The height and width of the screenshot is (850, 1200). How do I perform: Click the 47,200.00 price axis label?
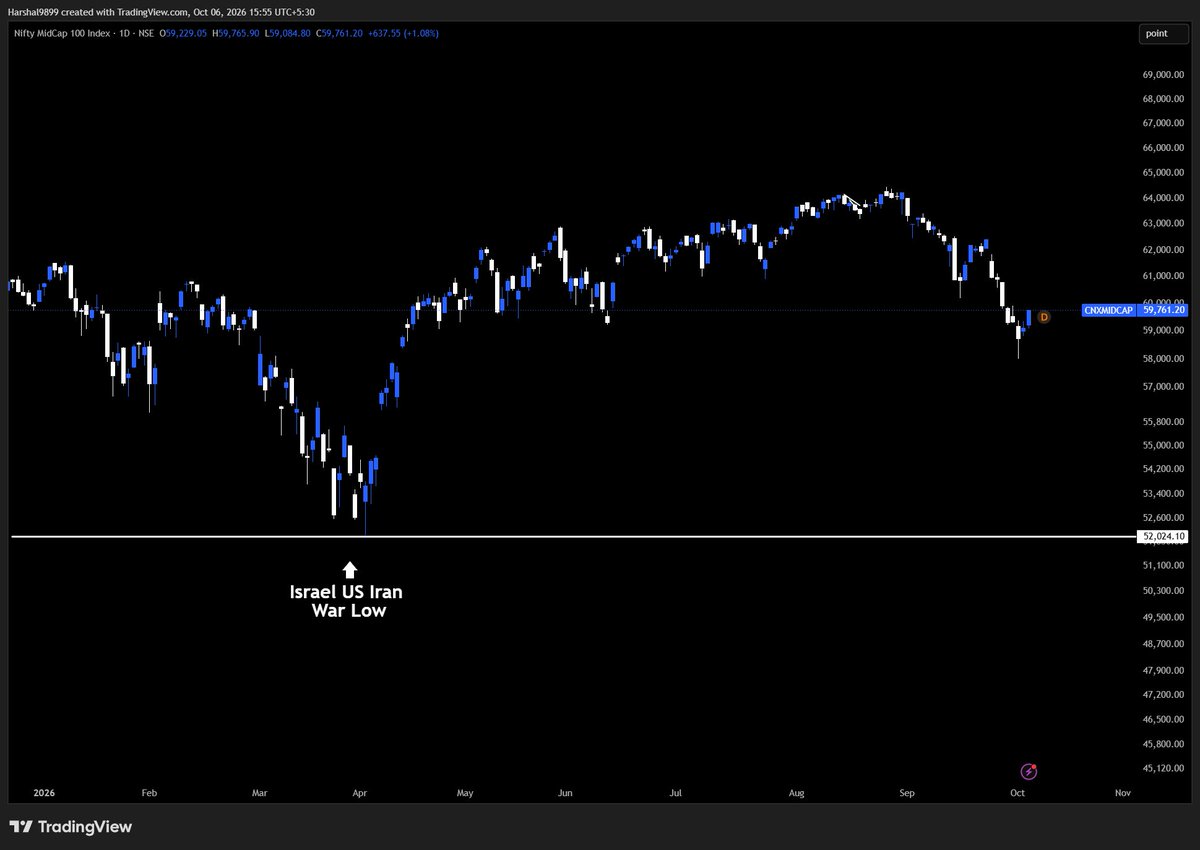tap(1164, 694)
